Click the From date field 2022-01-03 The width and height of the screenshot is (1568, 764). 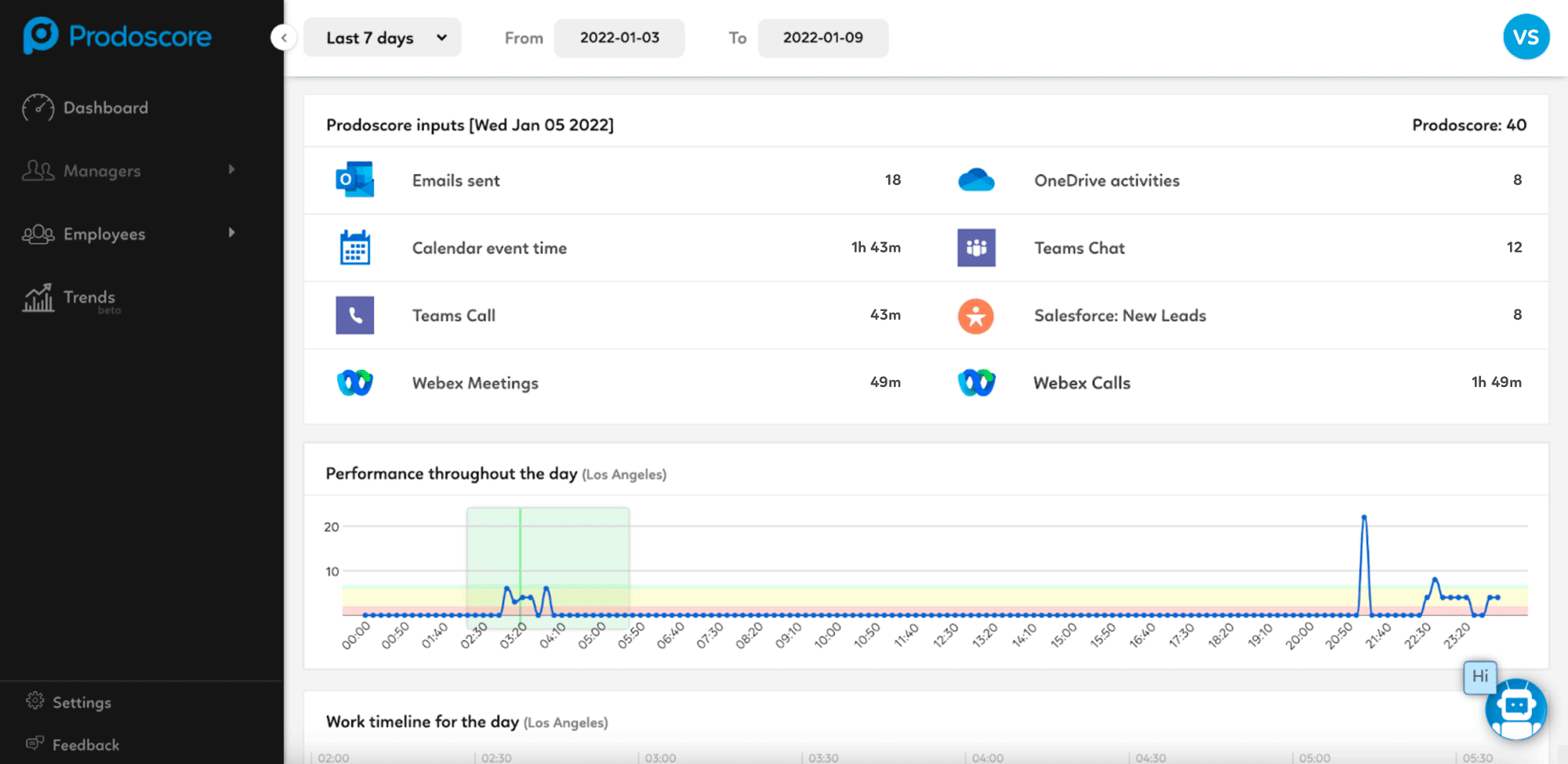pyautogui.click(x=619, y=38)
